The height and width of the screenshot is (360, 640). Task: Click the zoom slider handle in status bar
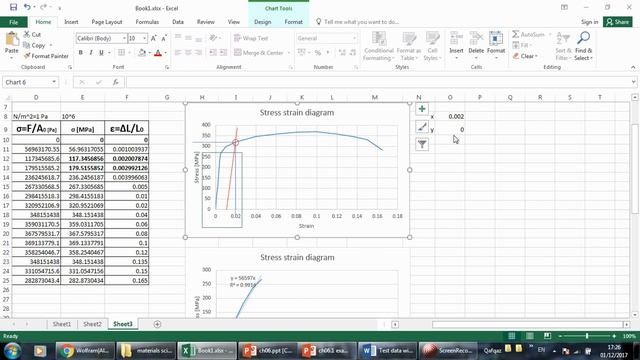click(587, 336)
